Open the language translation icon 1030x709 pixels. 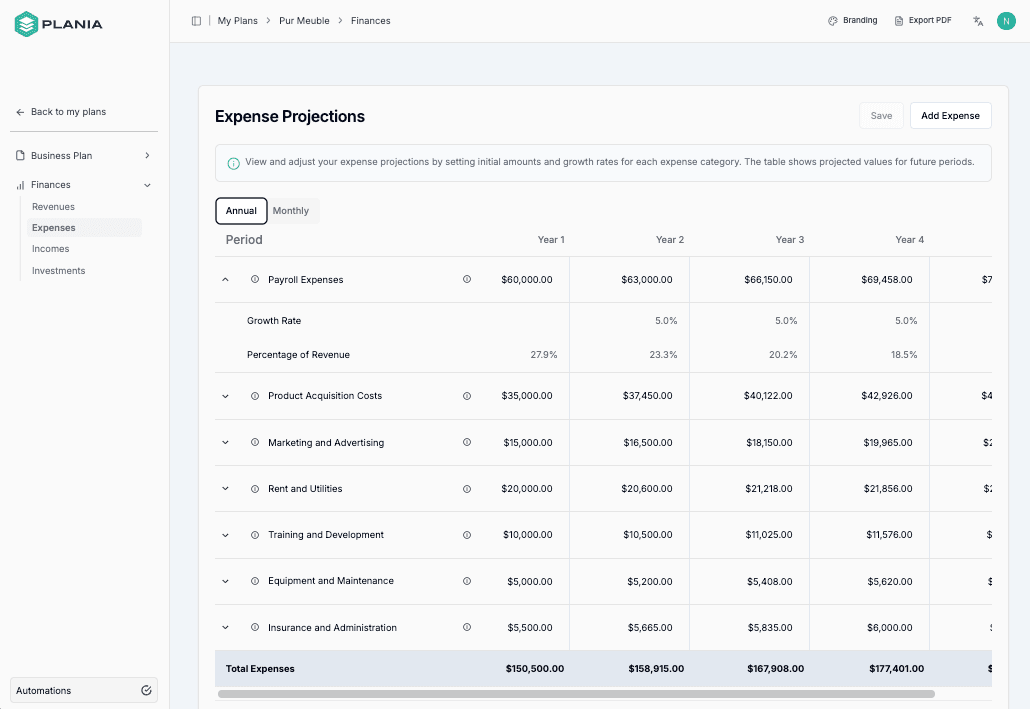point(977,20)
